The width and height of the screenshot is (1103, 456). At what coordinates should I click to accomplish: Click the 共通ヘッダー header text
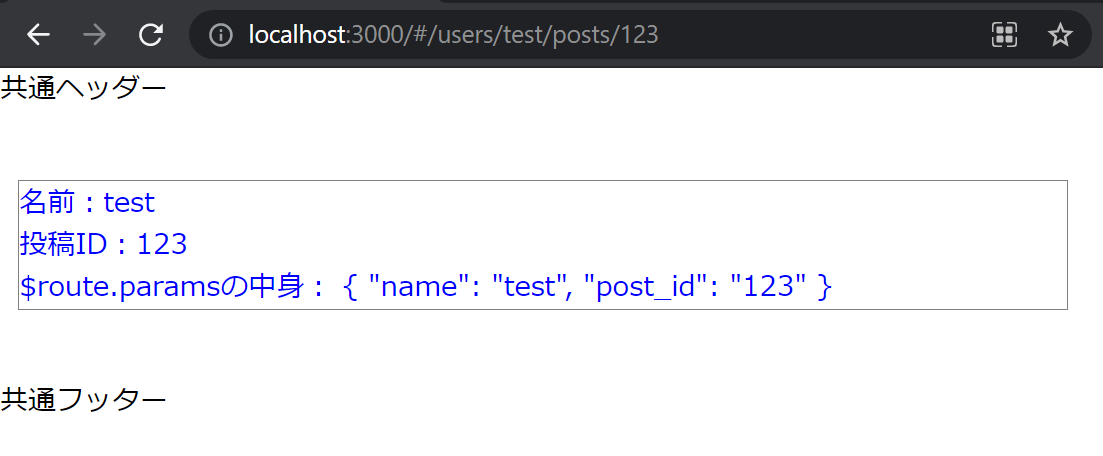coord(83,88)
